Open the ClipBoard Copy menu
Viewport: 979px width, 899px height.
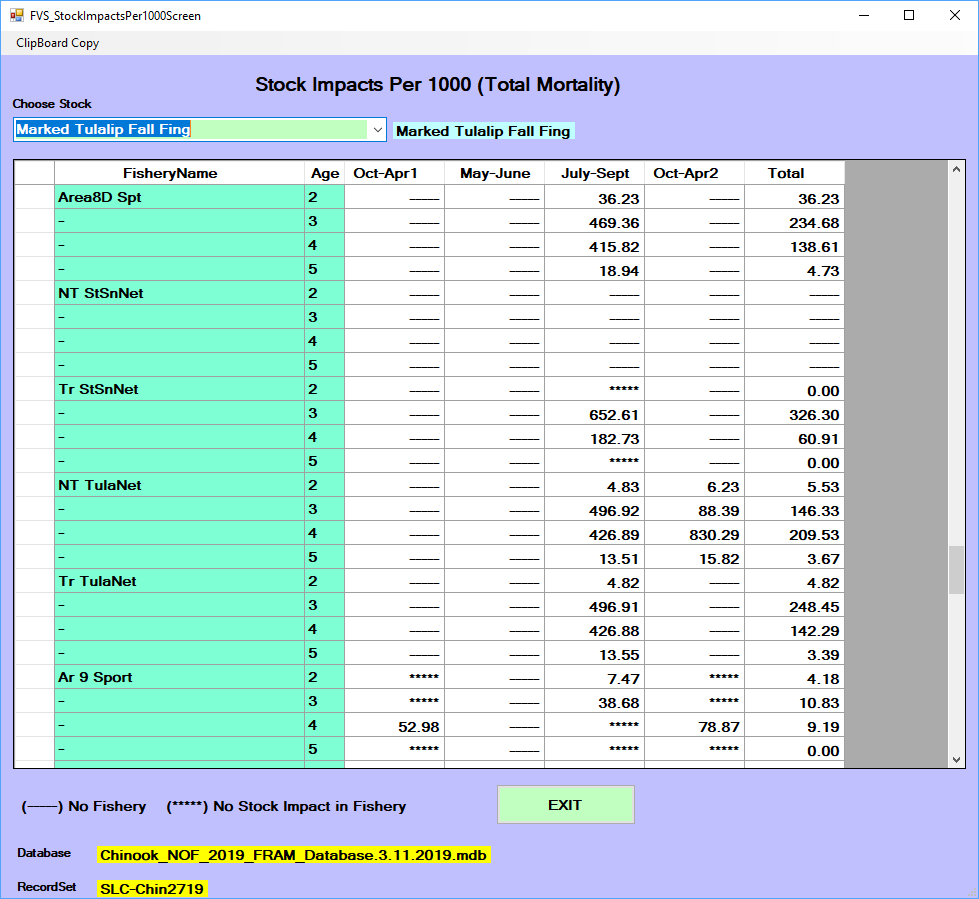tap(57, 42)
